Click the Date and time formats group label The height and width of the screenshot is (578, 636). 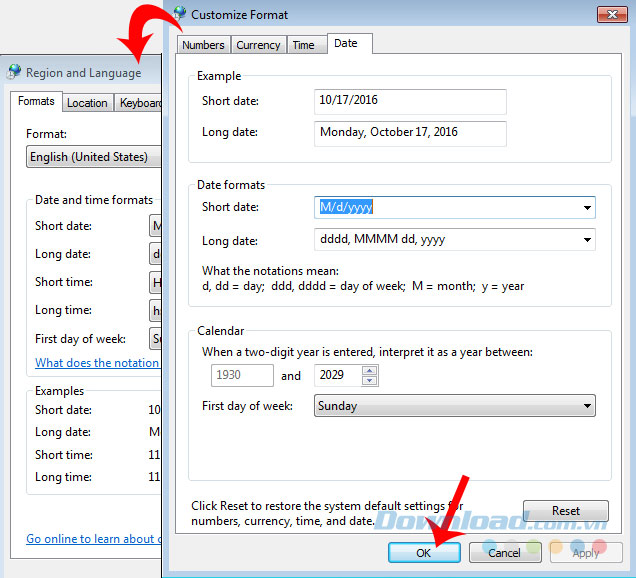(94, 200)
